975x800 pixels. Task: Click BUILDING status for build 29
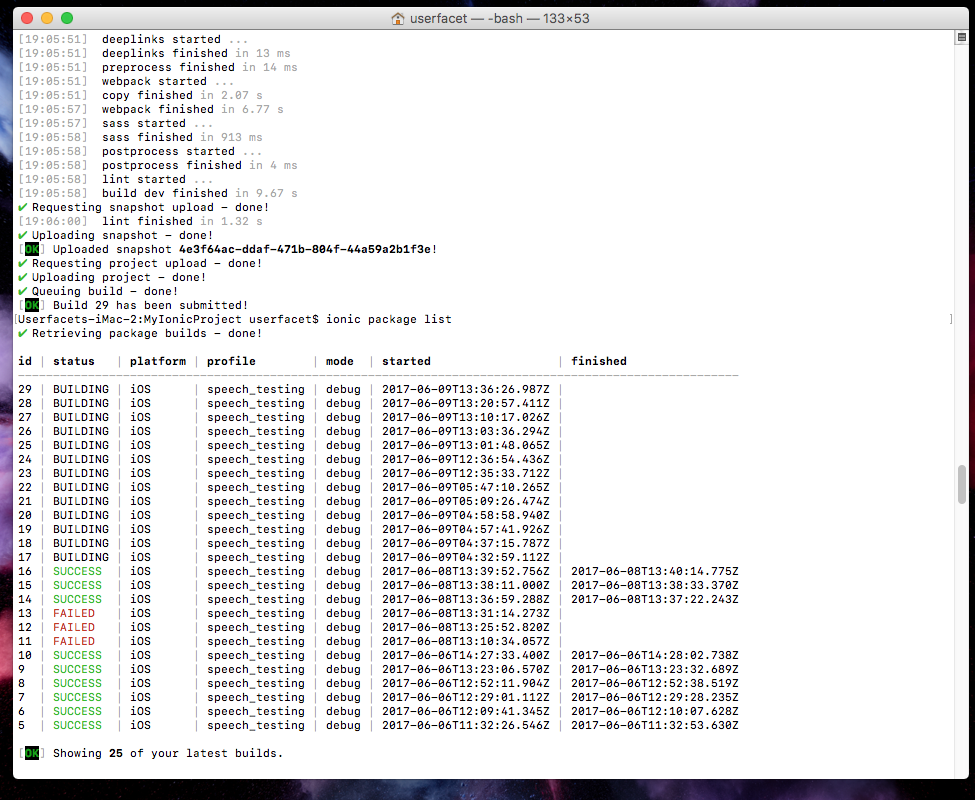coord(81,389)
